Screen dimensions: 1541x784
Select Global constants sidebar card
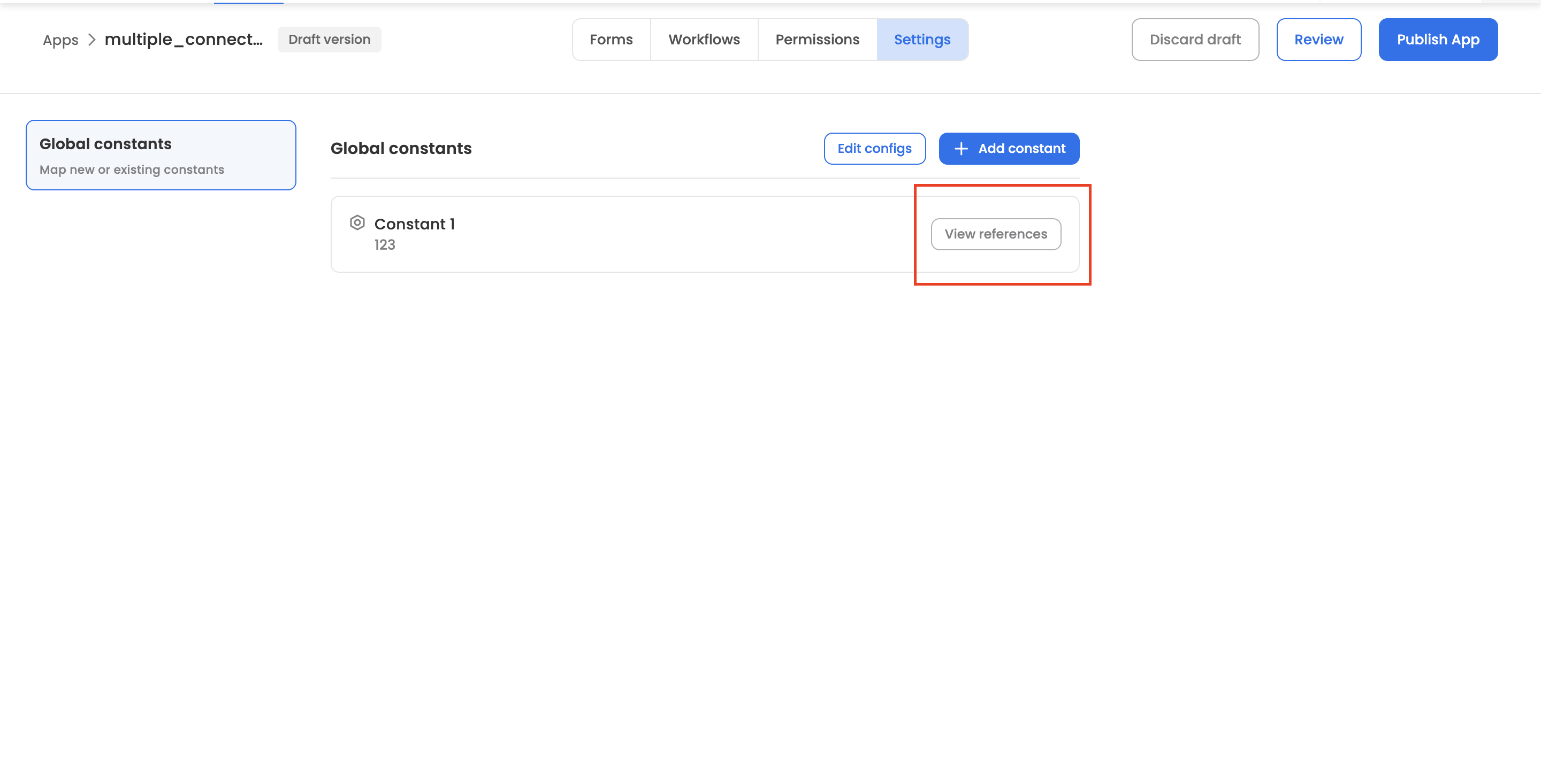[x=161, y=155]
